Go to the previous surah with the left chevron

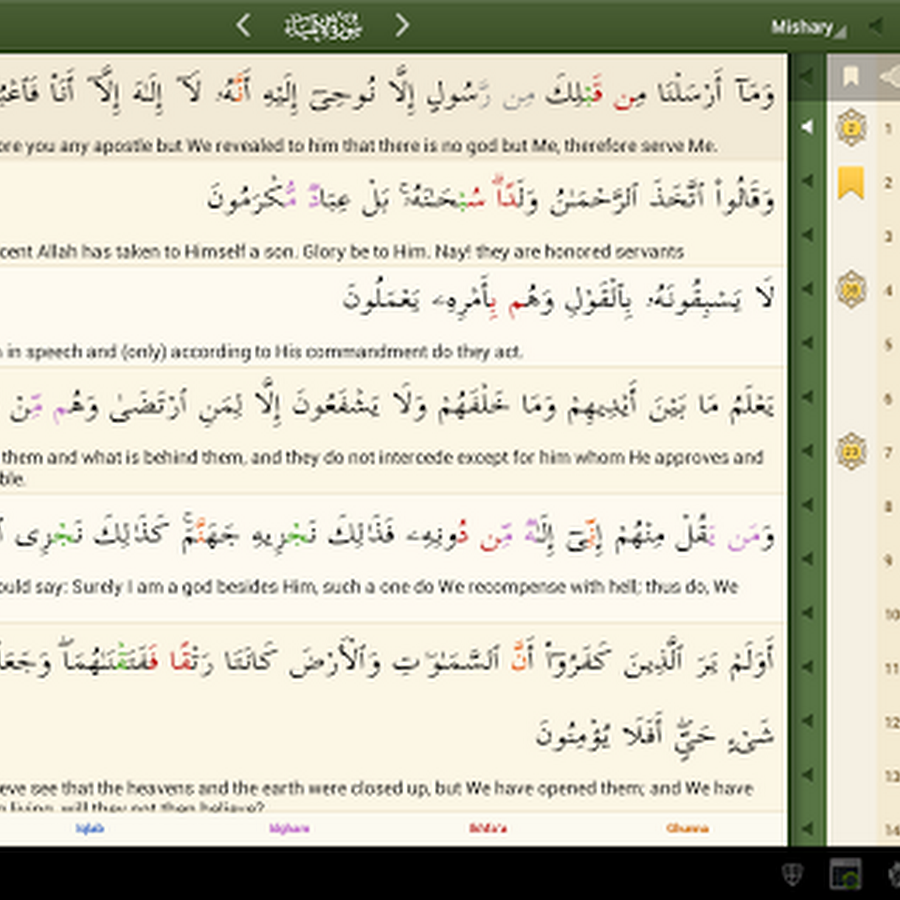coord(243,26)
